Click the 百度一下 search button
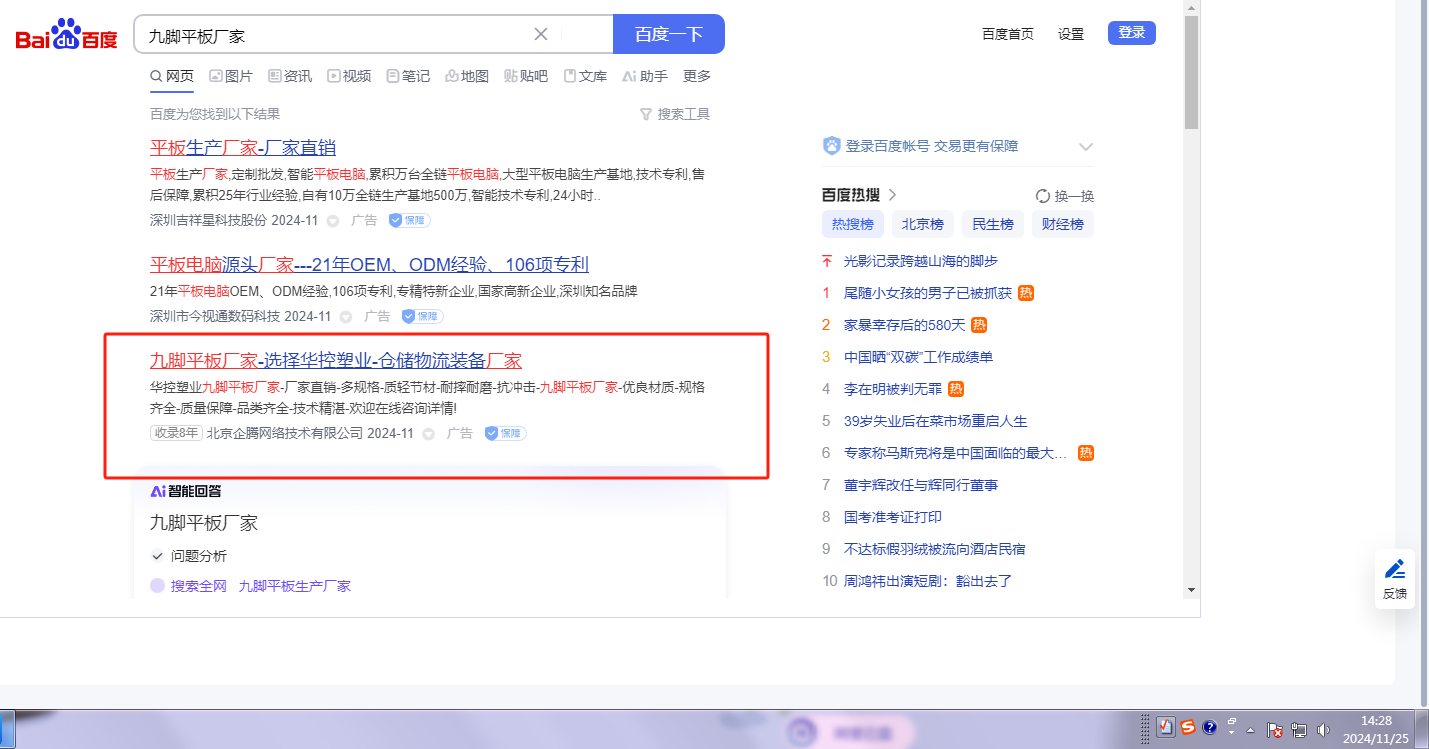The width and height of the screenshot is (1429, 749). (x=668, y=34)
